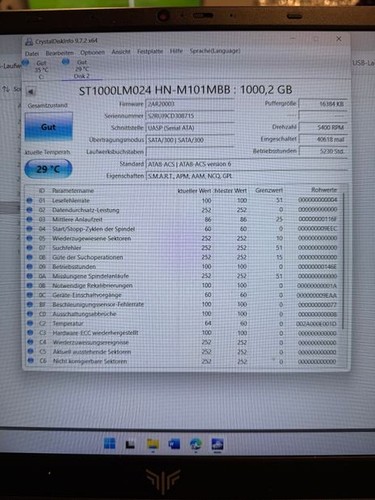This screenshot has height=500, width=375.
Task: Open the Hilfe menu
Action: coord(176,51)
